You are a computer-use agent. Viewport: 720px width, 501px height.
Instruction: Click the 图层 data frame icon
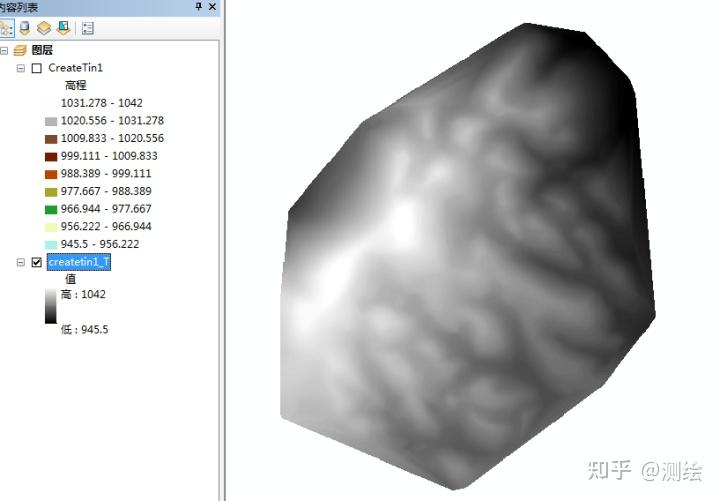click(x=20, y=50)
